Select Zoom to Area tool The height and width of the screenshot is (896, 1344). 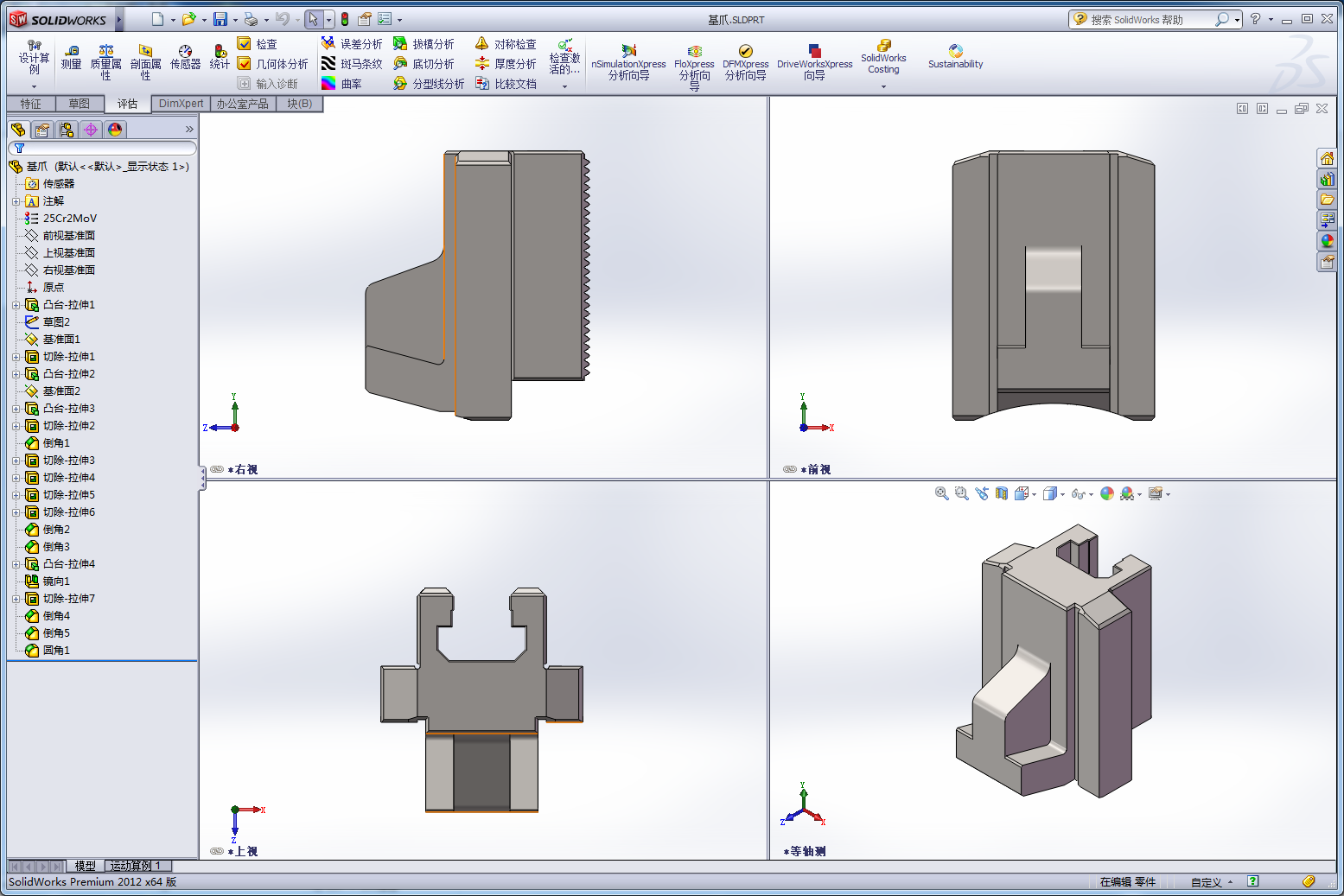coord(961,493)
